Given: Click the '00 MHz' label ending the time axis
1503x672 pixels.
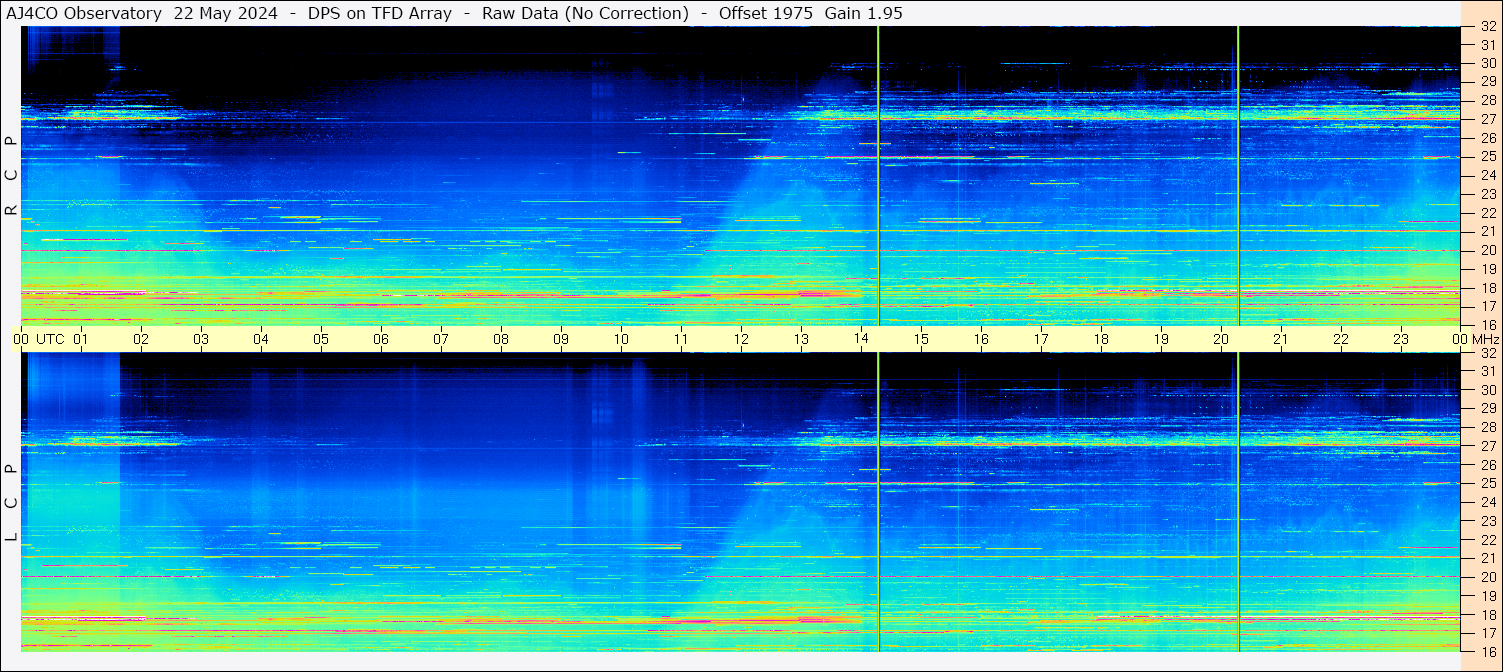Looking at the screenshot, I should [1474, 339].
